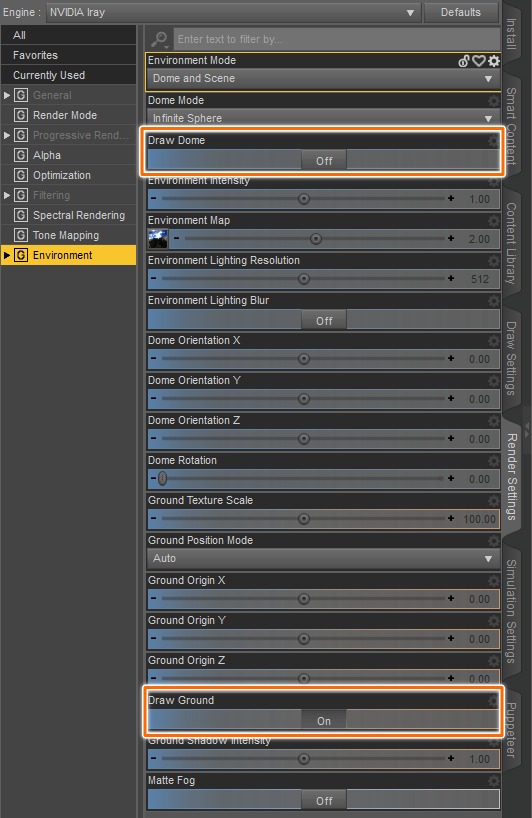The width and height of the screenshot is (532, 818).
Task: Expand the General category arrow
Action: pos(7,95)
